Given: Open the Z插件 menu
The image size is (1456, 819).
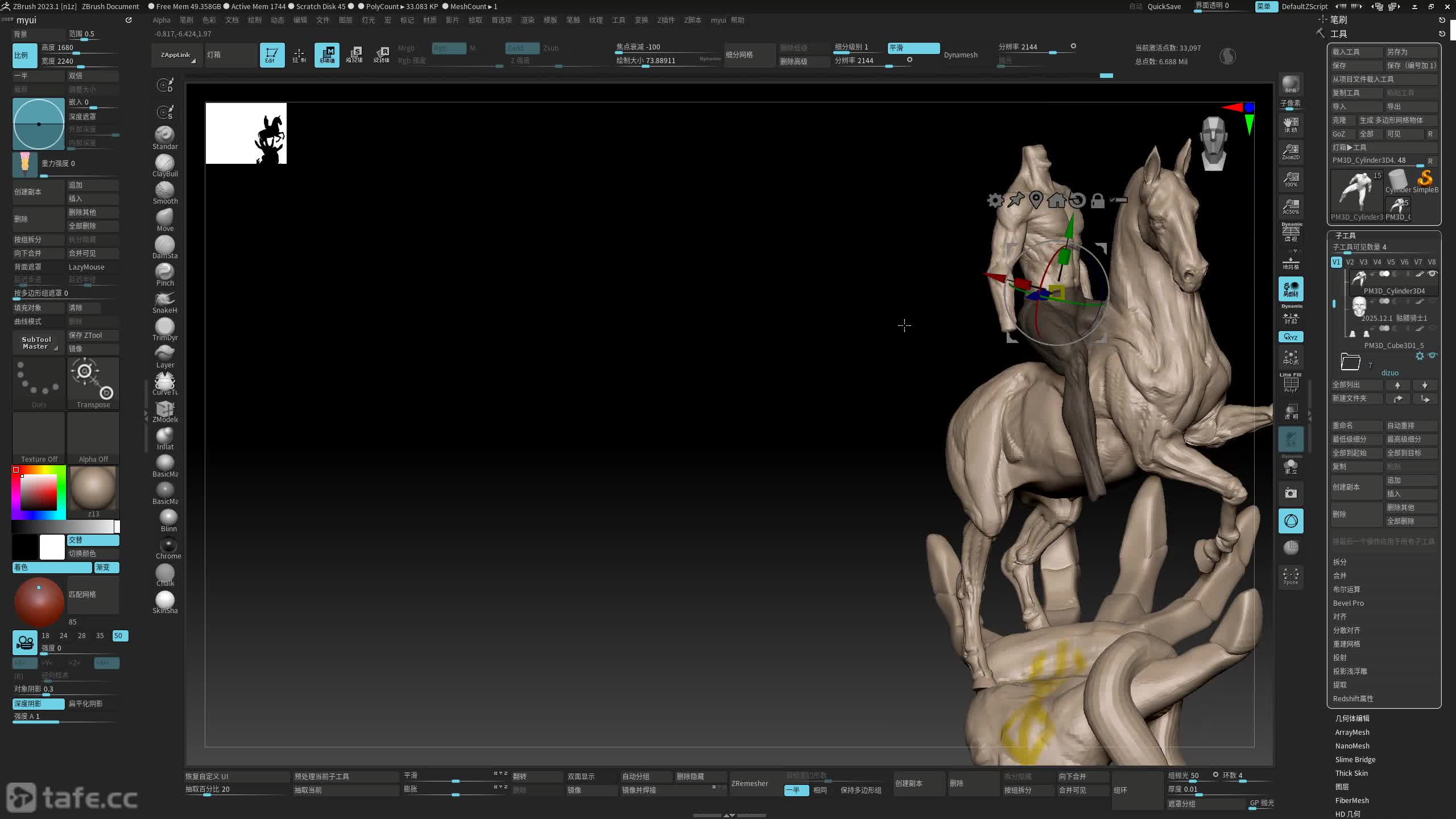Looking at the screenshot, I should coord(665,20).
